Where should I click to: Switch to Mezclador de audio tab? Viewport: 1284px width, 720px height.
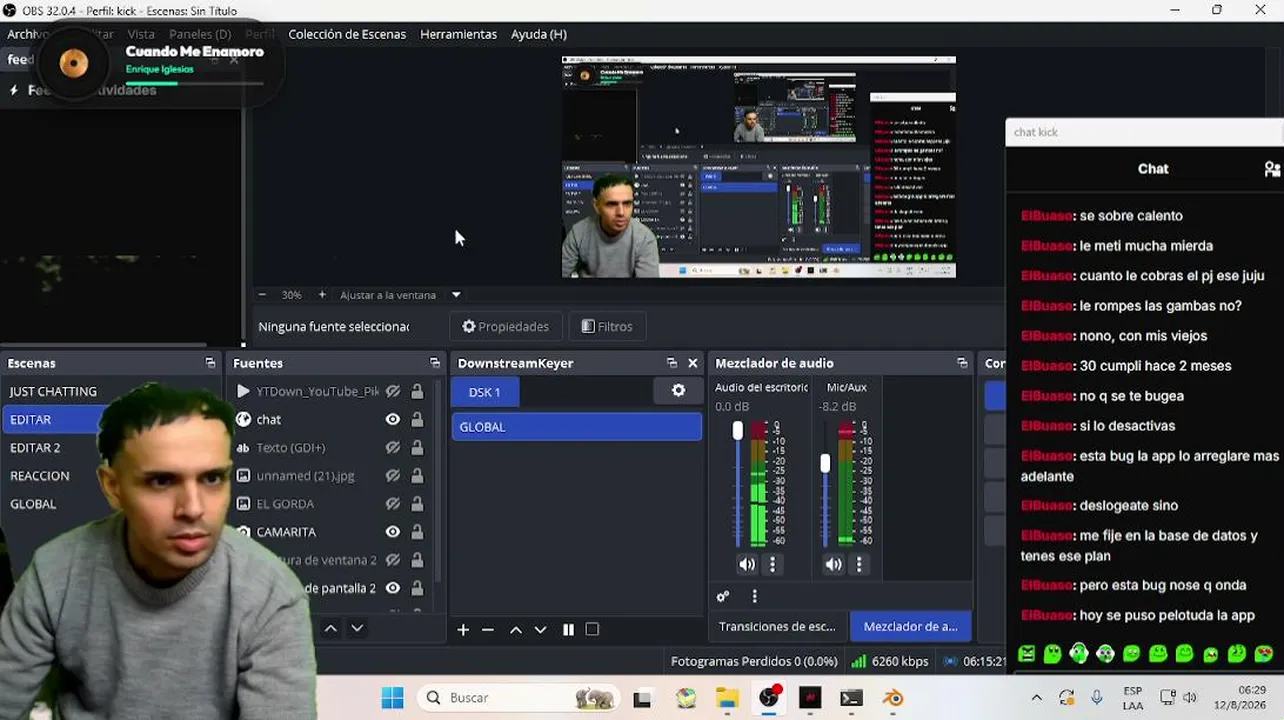910,626
